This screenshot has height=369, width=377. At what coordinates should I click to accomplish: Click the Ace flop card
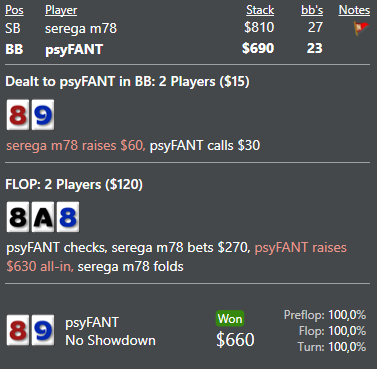coord(43,217)
